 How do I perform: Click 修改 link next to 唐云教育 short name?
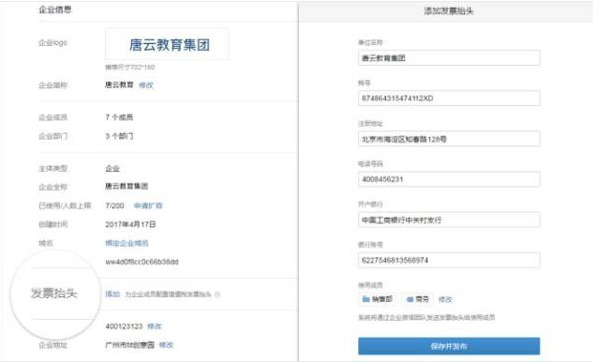click(146, 85)
